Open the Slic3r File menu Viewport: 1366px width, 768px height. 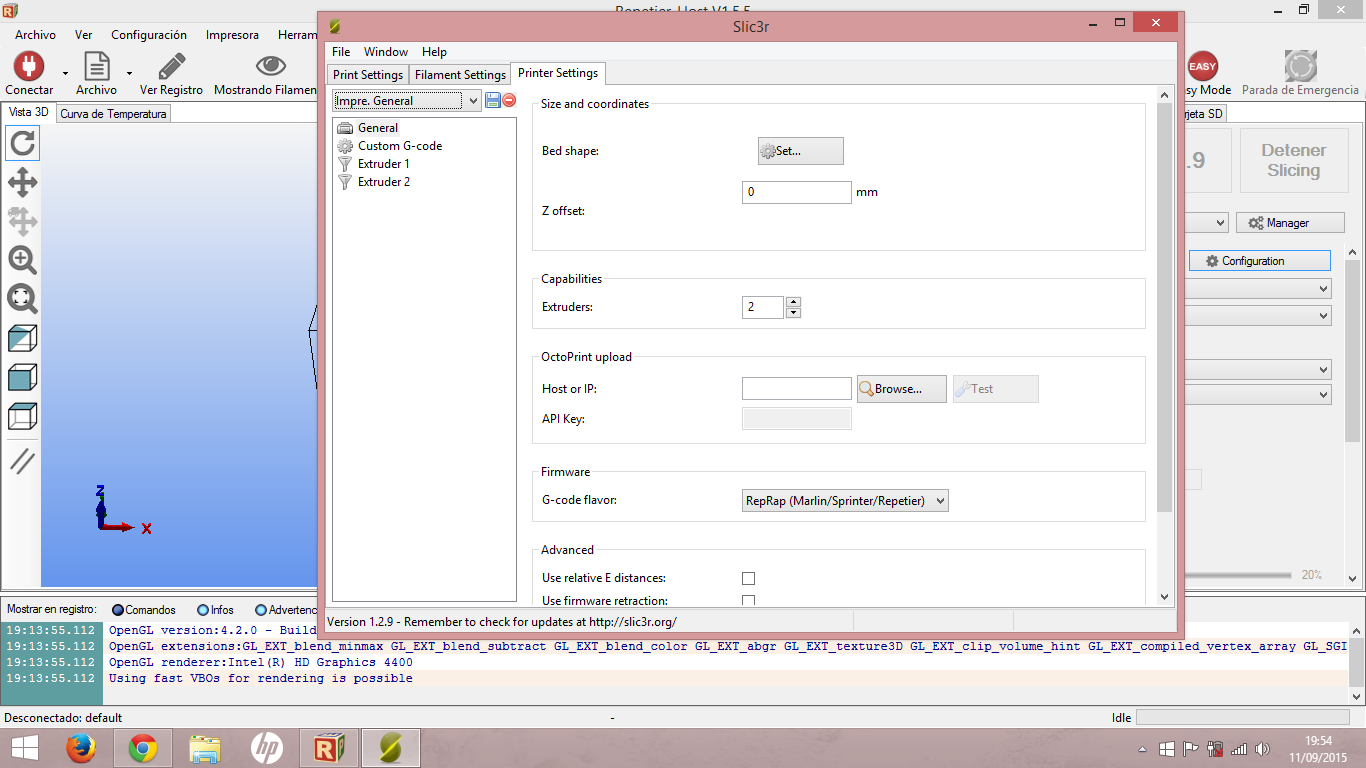click(x=341, y=52)
